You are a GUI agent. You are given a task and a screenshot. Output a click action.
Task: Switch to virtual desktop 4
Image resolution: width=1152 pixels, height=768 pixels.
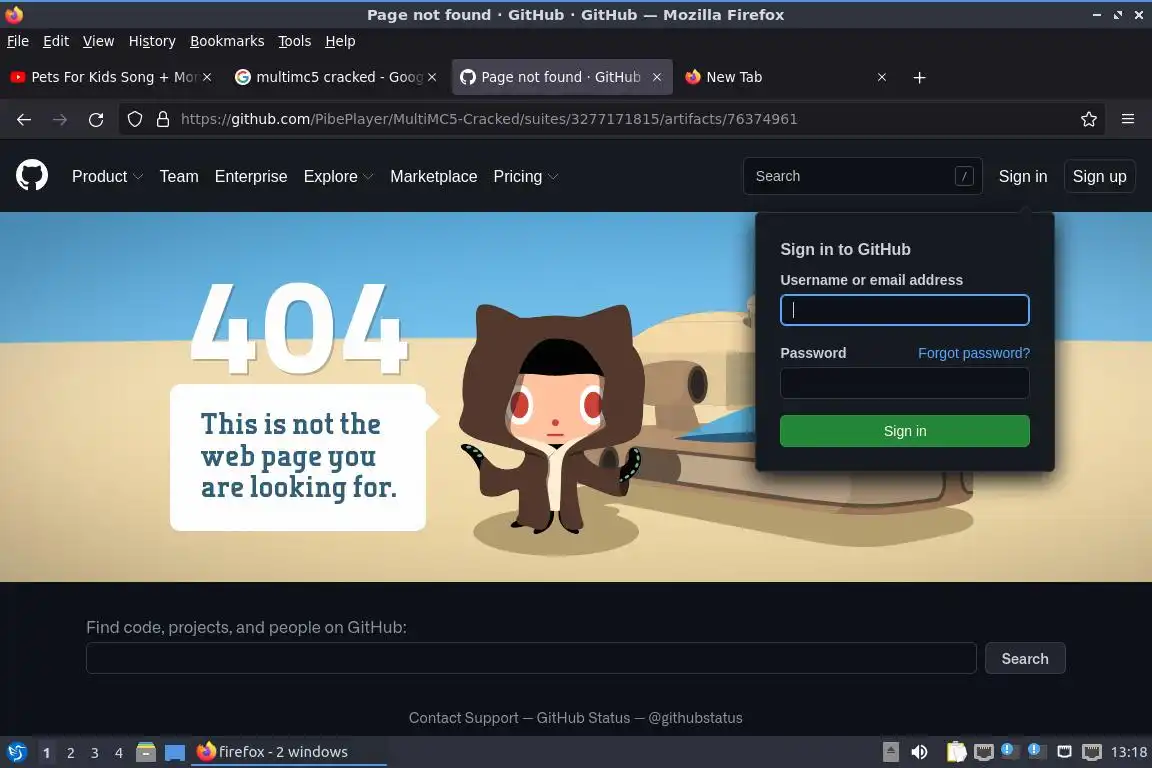coord(119,753)
